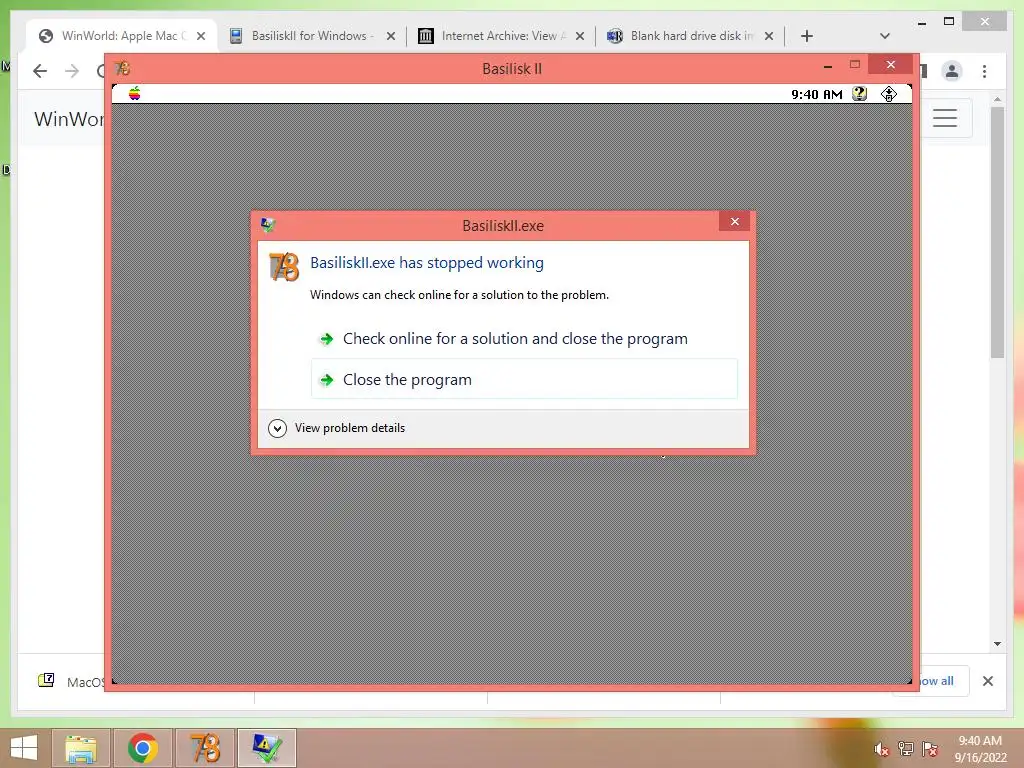The height and width of the screenshot is (768, 1024).
Task: Open Windows Start button
Action: [24, 748]
